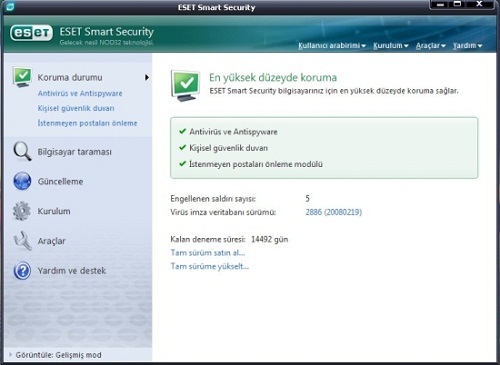This screenshot has height=365, width=500.
Task: Open İstenmeyen postaları önleme sidebar link
Action: pos(87,123)
